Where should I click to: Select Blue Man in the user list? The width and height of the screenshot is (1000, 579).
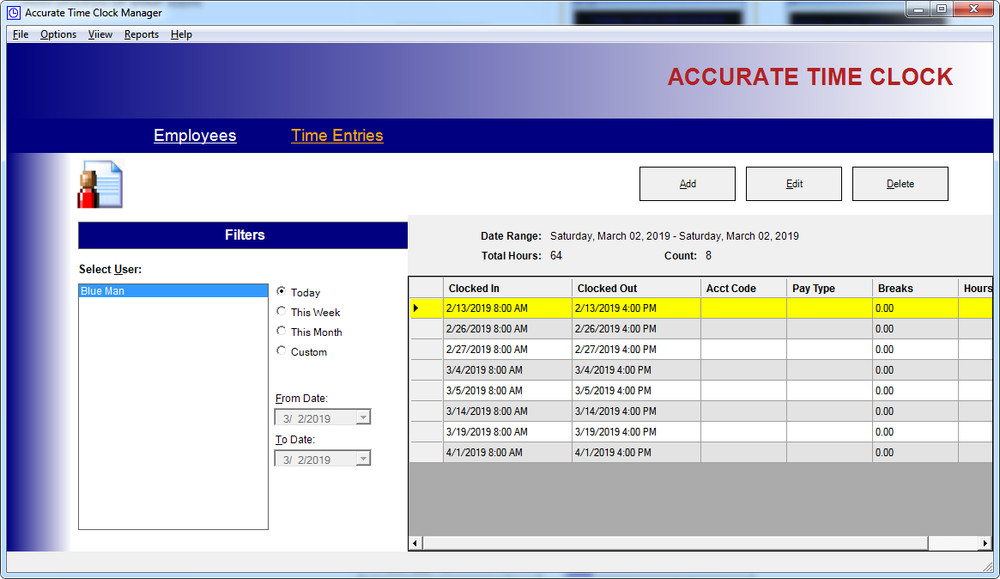point(173,290)
